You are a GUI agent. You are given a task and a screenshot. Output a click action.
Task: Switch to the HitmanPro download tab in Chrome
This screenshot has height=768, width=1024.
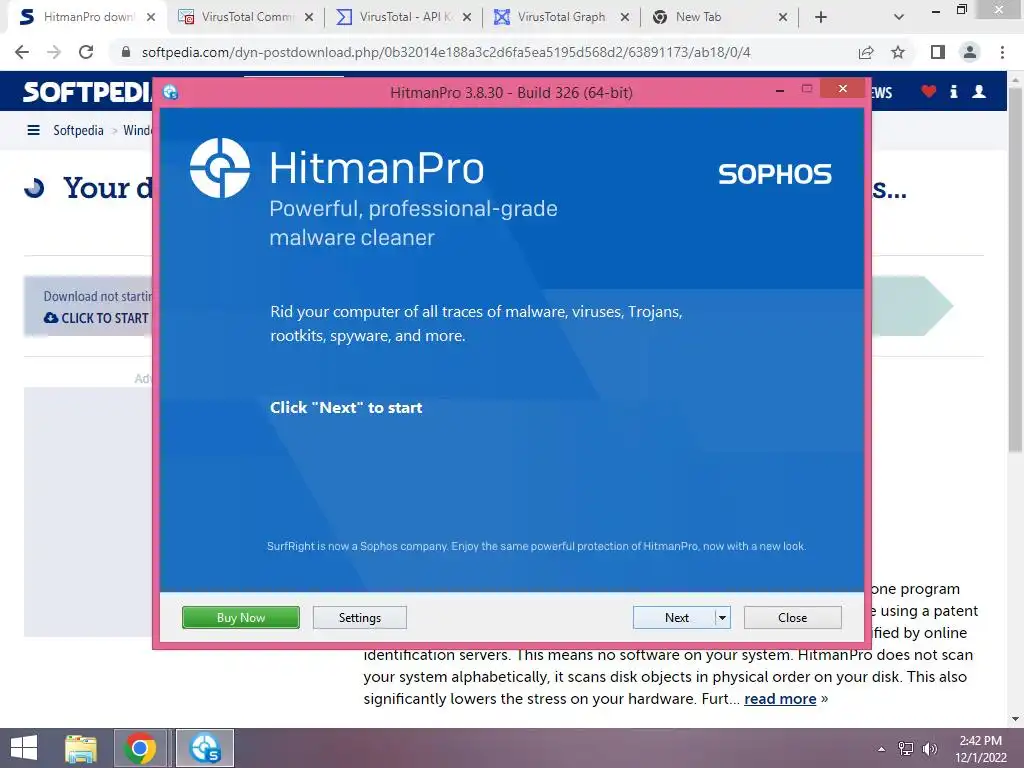(x=88, y=17)
